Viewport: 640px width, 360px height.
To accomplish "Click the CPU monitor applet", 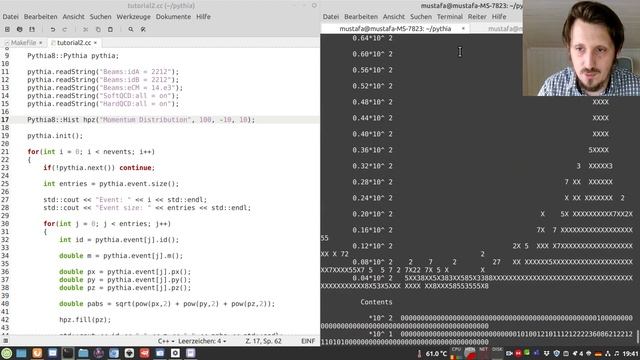I will pos(456,353).
